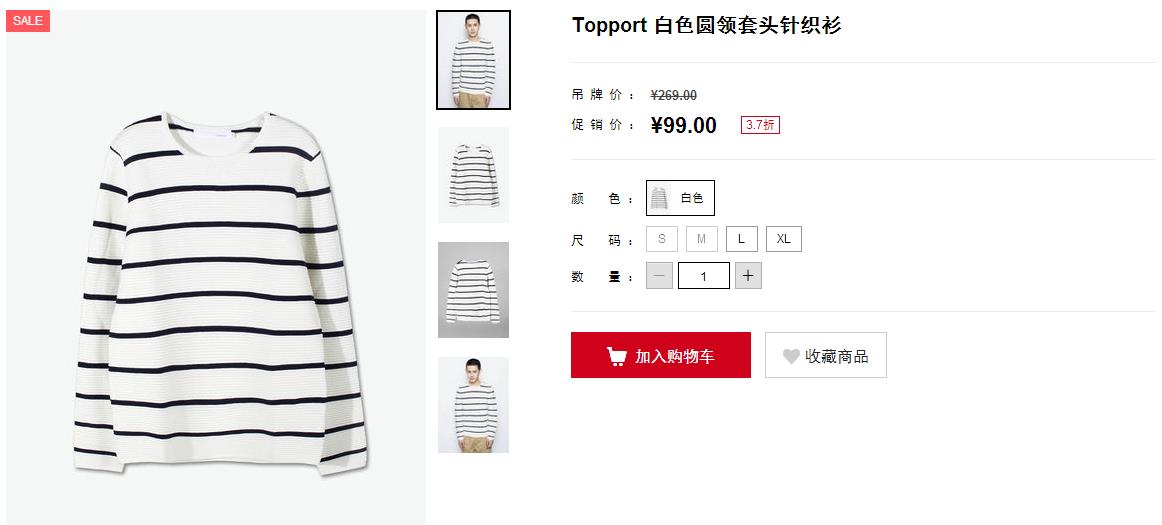This screenshot has height=525, width=1162.
Task: Select the 白色 color swatch
Action: tap(680, 198)
